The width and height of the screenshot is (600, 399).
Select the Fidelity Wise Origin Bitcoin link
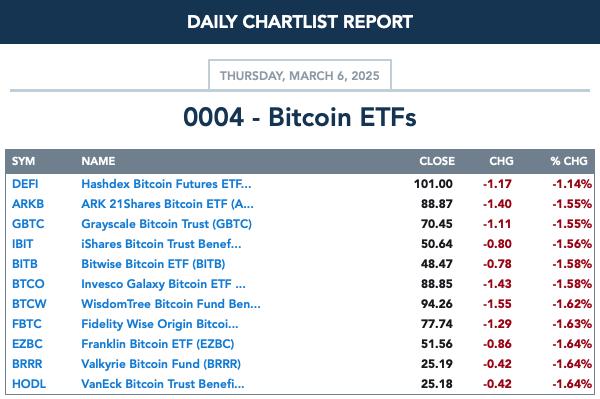(x=160, y=324)
